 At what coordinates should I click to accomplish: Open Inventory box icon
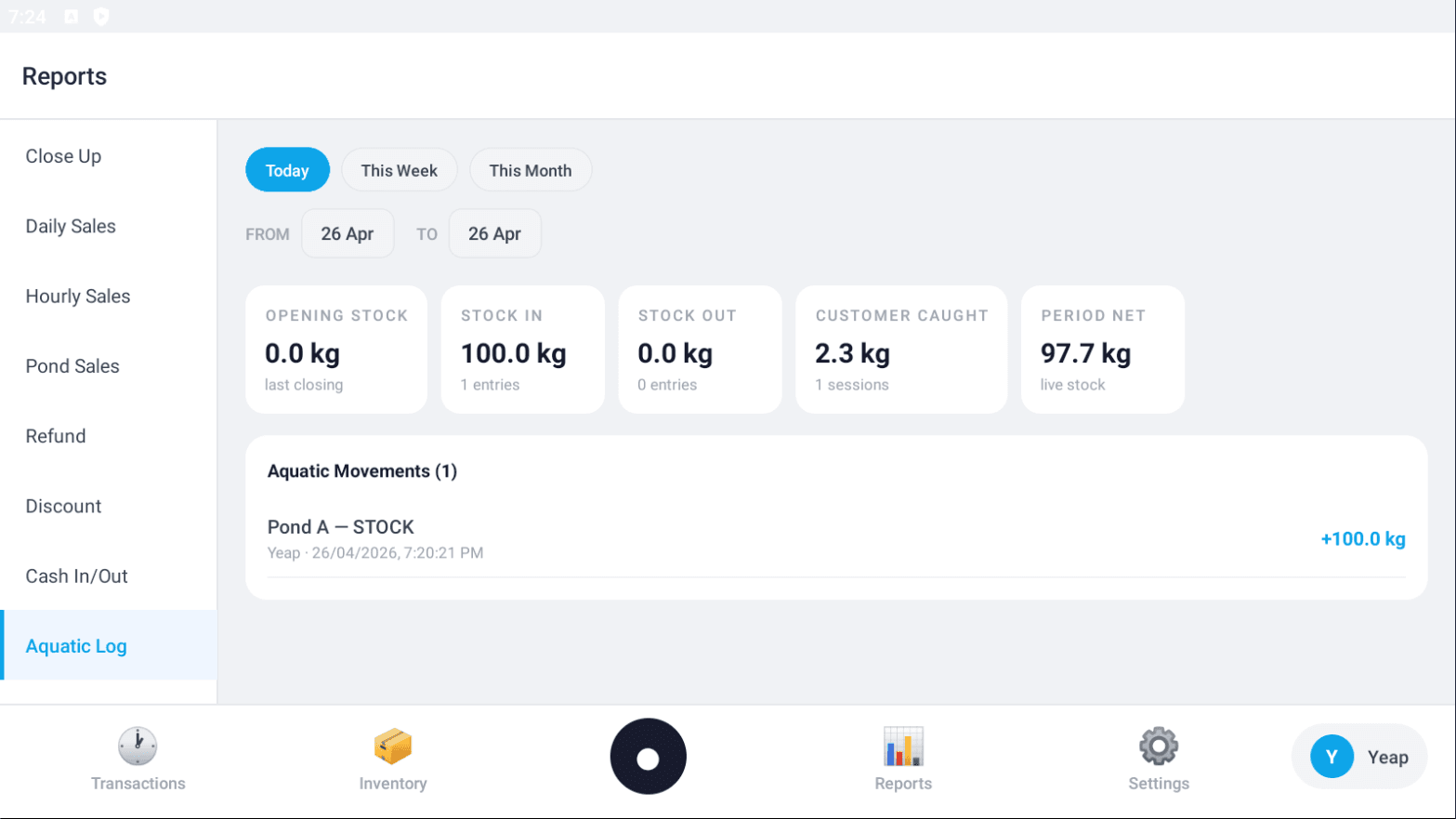392,746
